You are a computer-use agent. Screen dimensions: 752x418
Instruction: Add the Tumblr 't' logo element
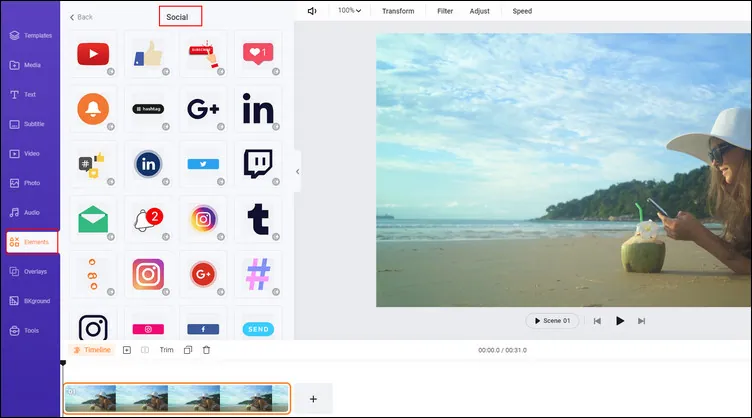pos(258,219)
